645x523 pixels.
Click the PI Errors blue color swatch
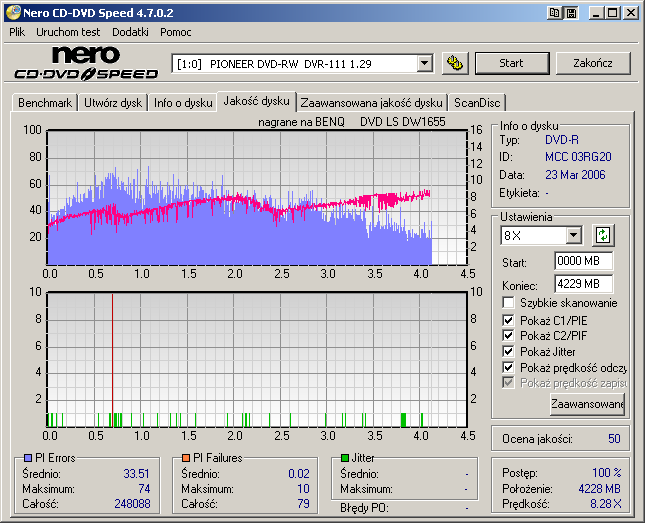pyautogui.click(x=28, y=458)
